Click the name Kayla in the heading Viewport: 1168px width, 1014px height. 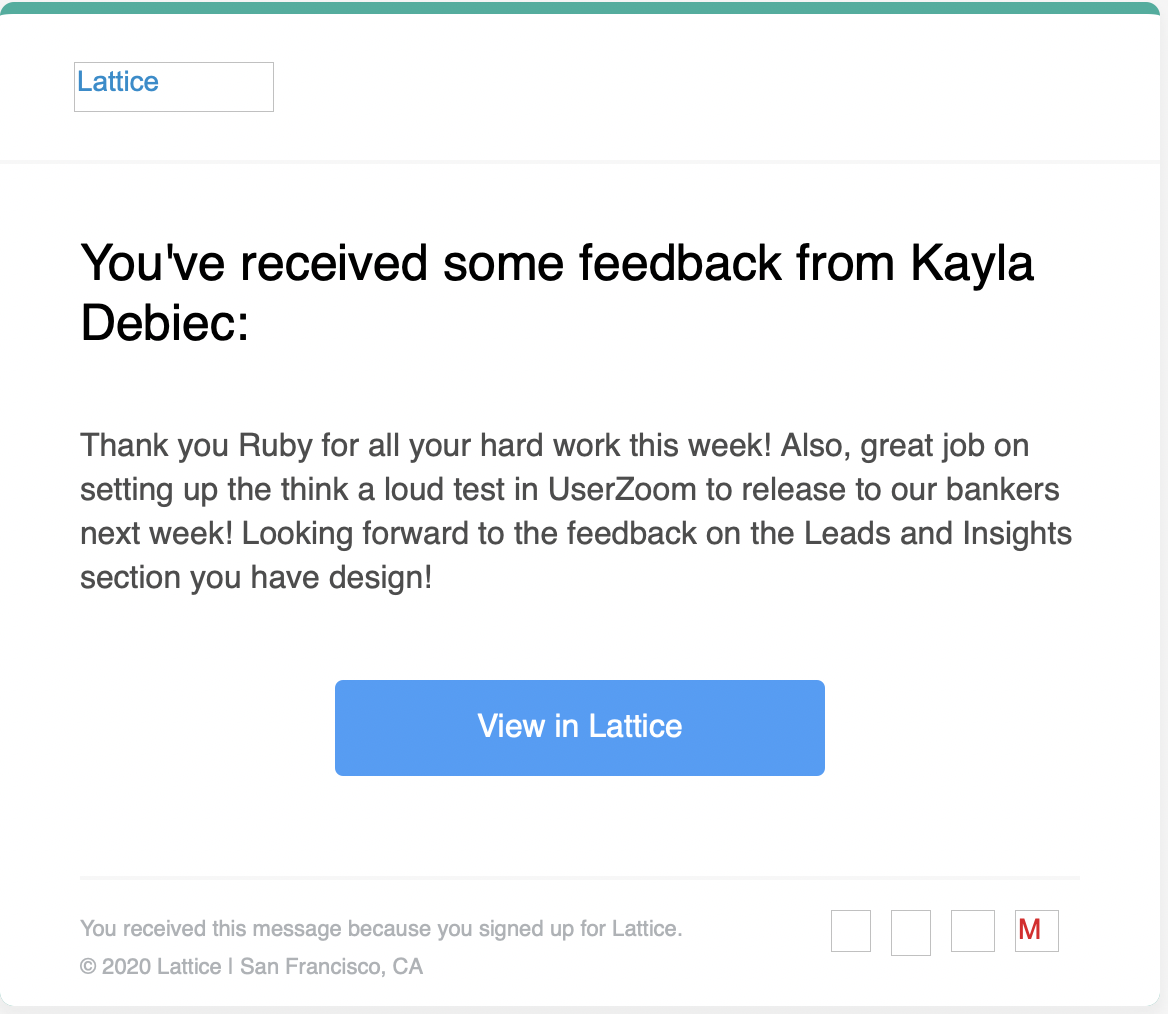[972, 264]
